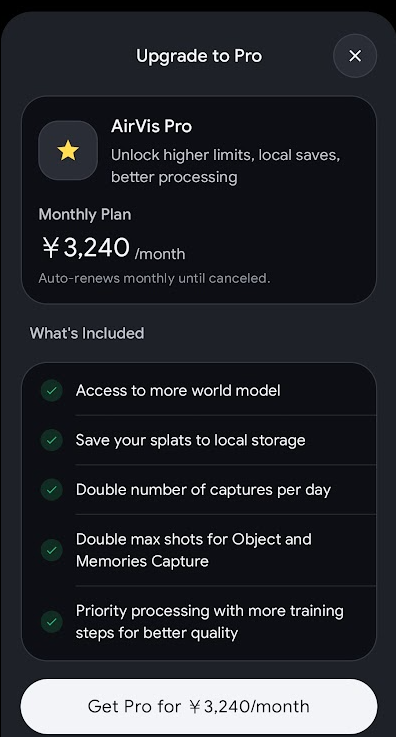Select the Monthly Plan label

click(x=85, y=215)
